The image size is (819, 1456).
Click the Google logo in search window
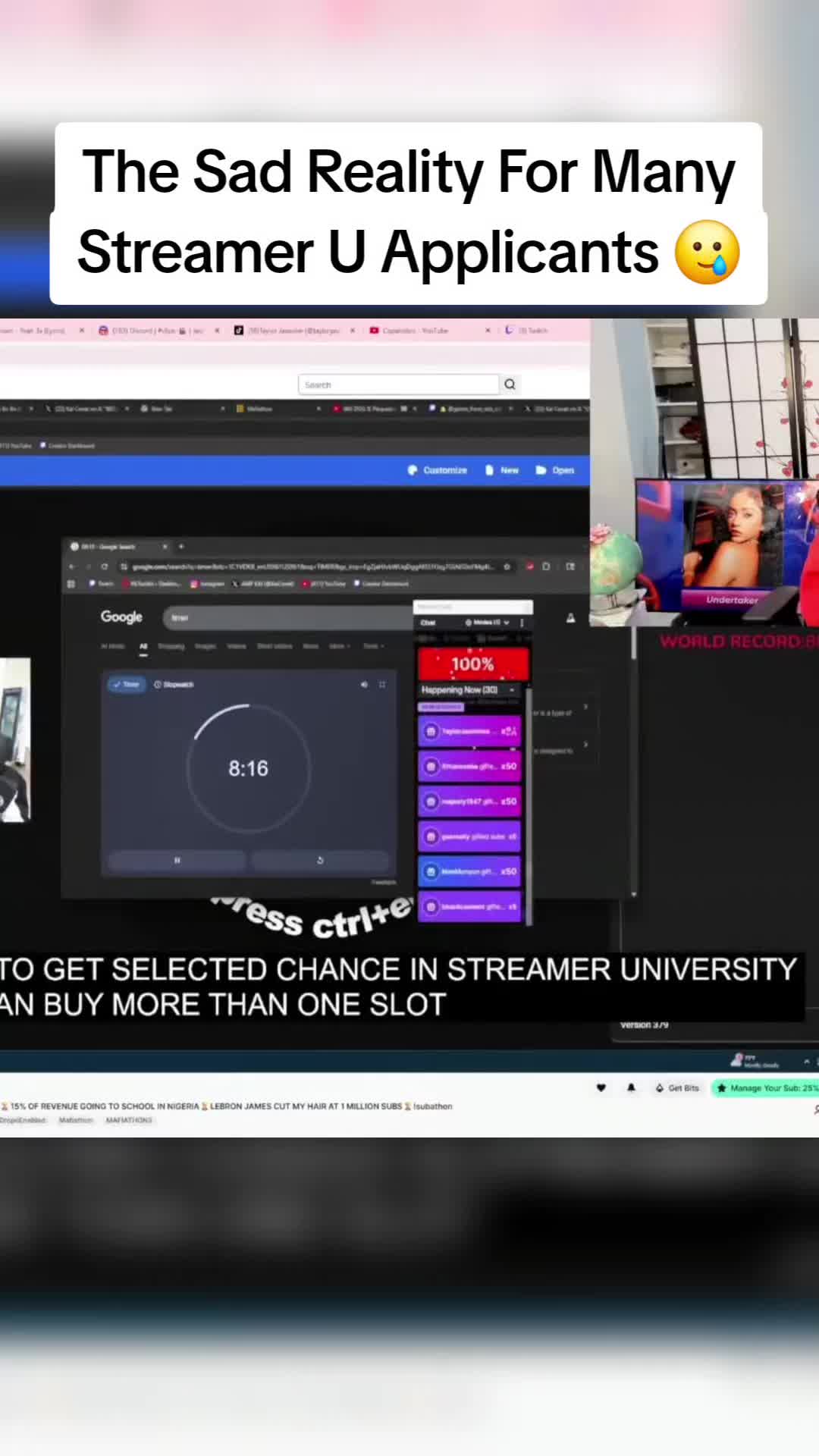pyautogui.click(x=121, y=617)
